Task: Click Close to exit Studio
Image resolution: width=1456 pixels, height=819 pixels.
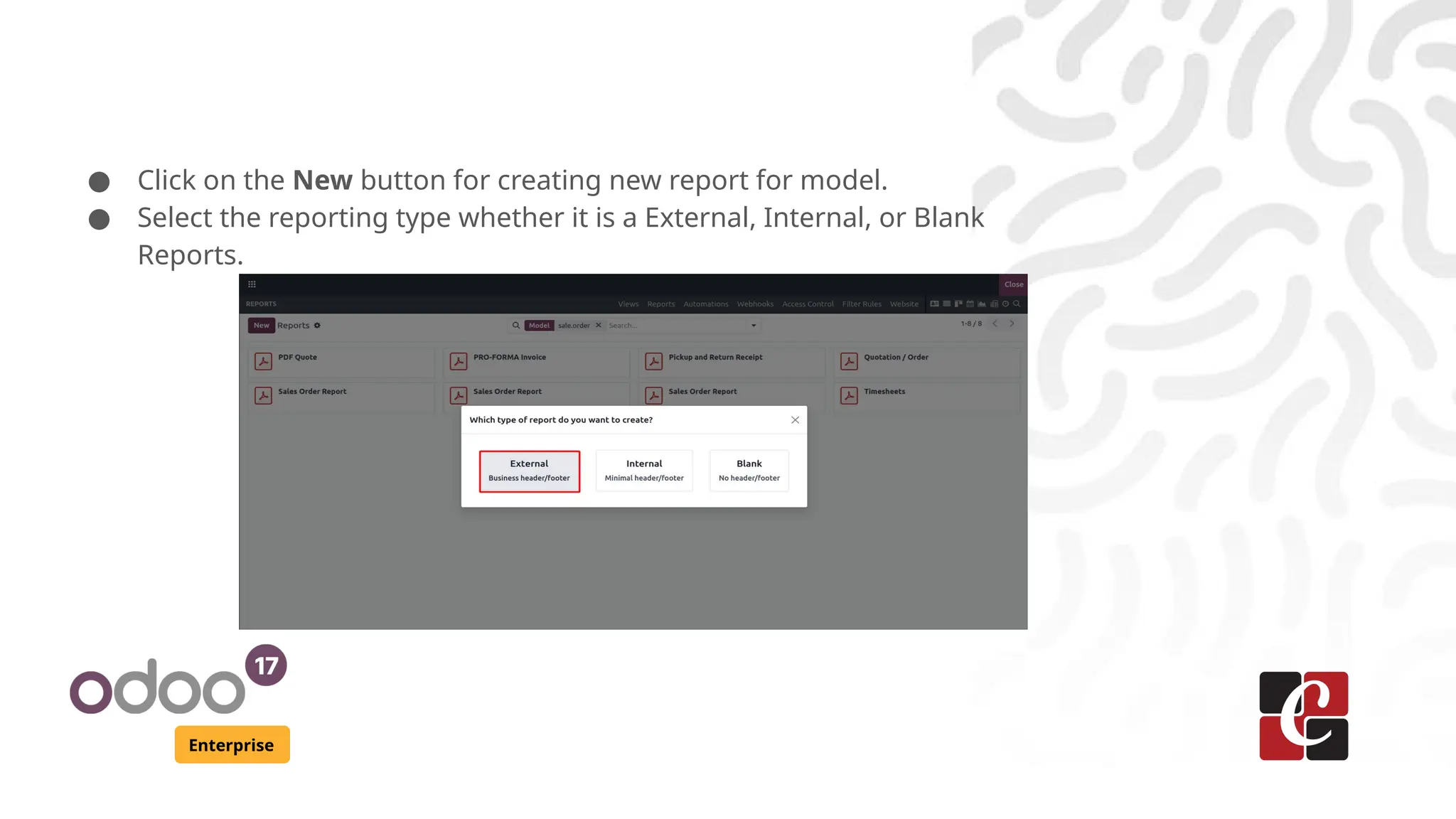Action: tap(1014, 284)
